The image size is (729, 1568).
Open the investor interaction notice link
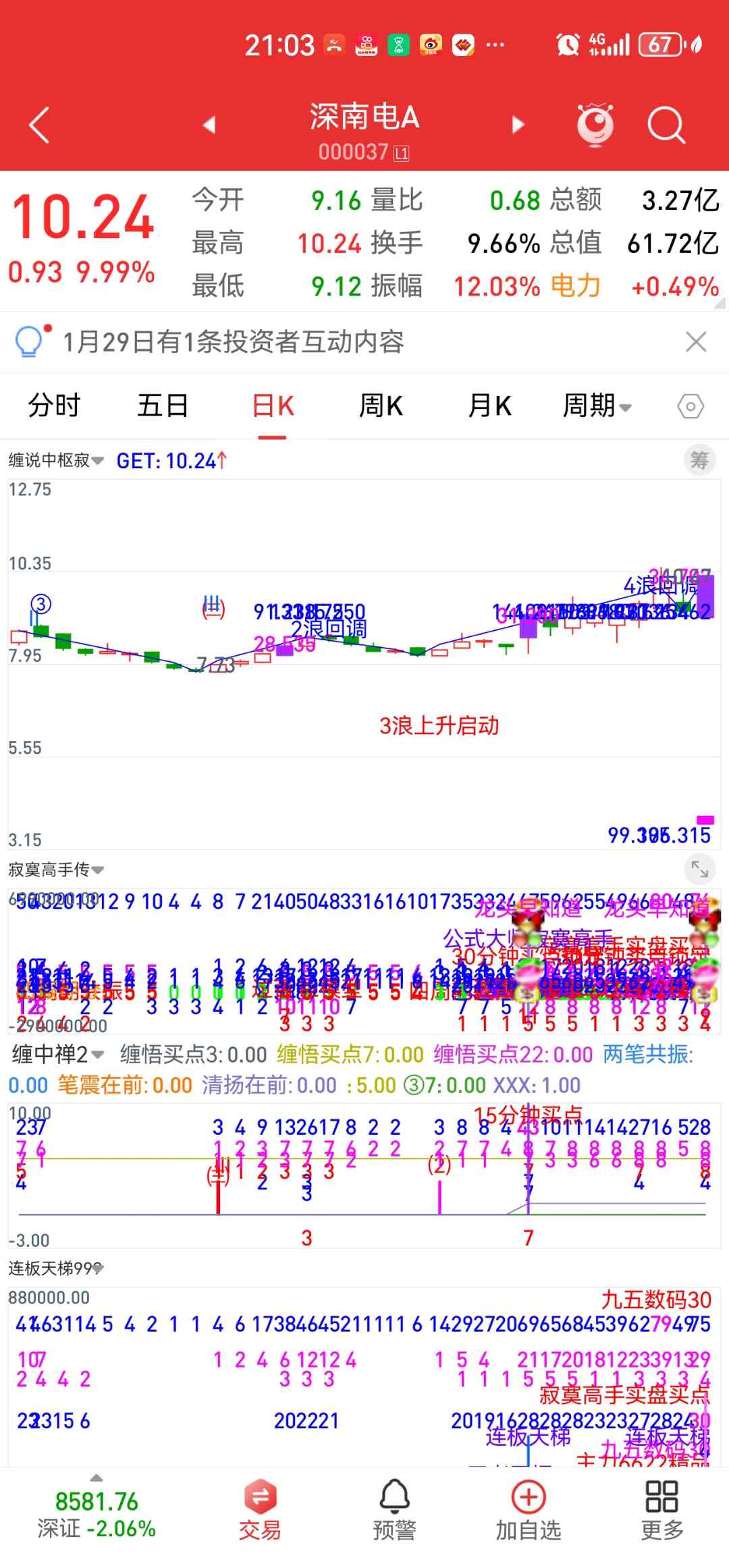pos(233,342)
